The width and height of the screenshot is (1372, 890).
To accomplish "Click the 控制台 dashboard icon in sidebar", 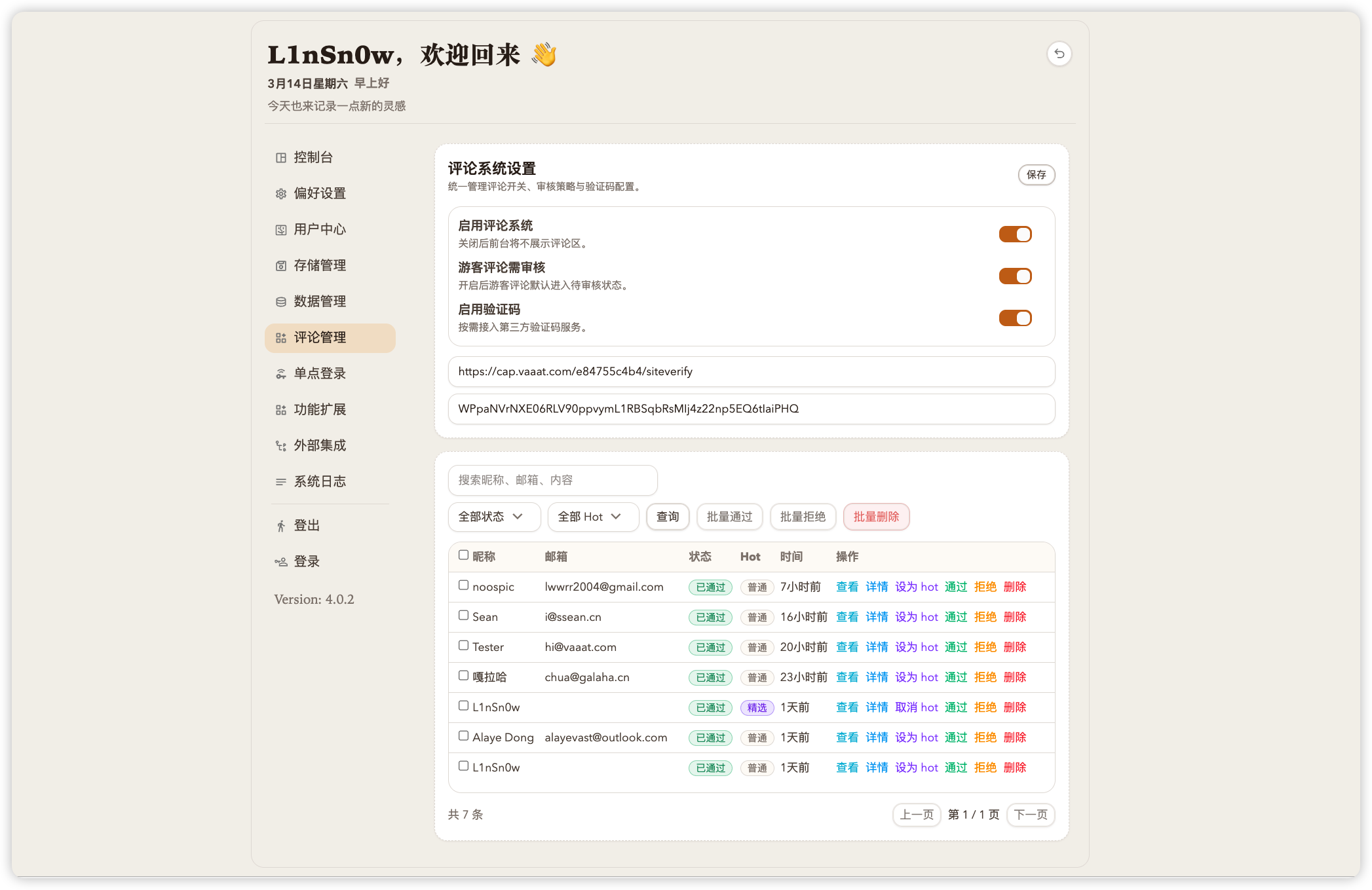I will [281, 158].
